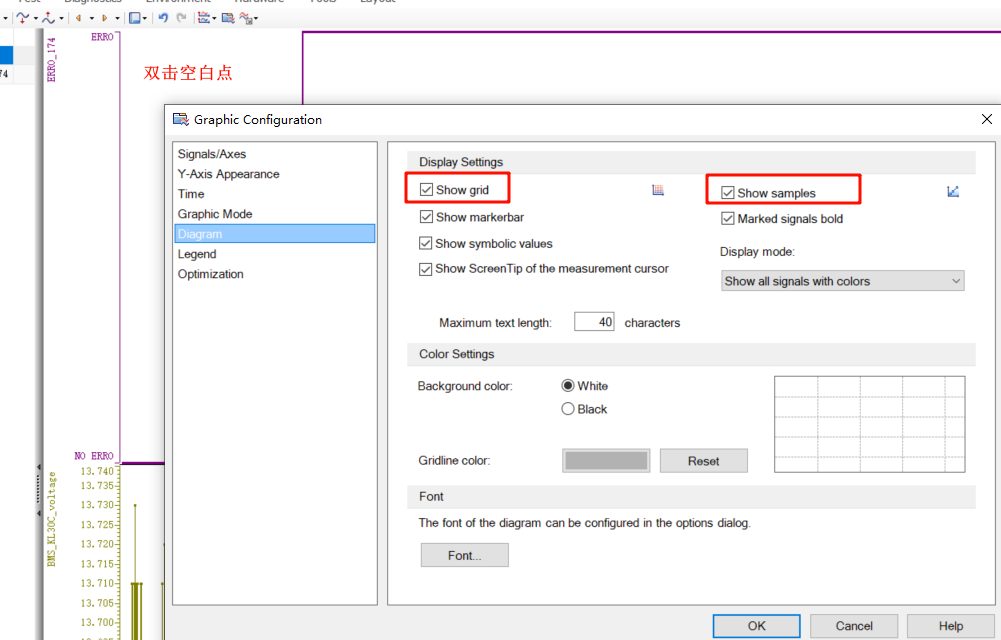Open dropdown arrow beside left arrow icon

point(92,18)
